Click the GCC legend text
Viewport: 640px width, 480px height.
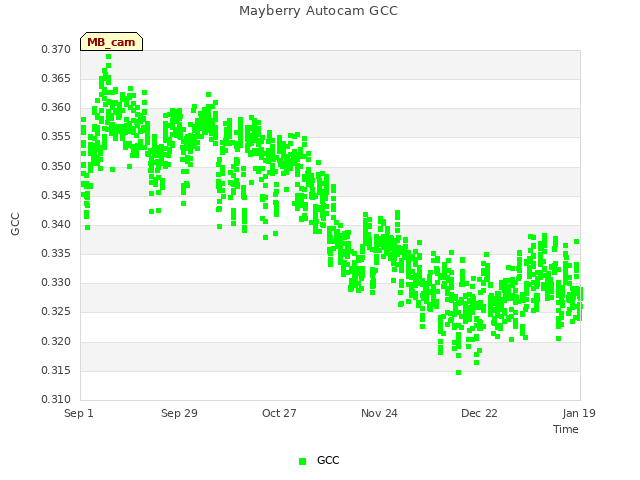tap(328, 460)
